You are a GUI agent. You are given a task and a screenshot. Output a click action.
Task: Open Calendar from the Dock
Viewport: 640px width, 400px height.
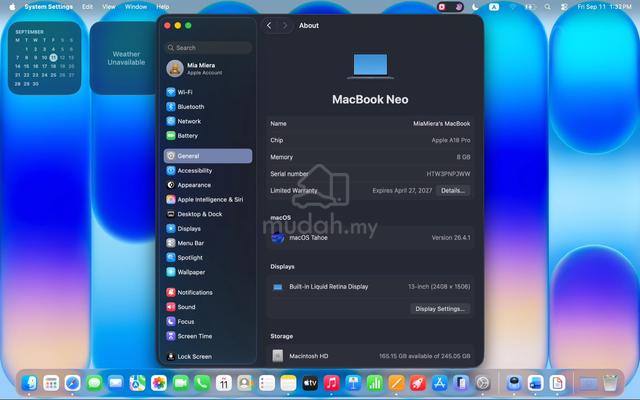coord(224,383)
